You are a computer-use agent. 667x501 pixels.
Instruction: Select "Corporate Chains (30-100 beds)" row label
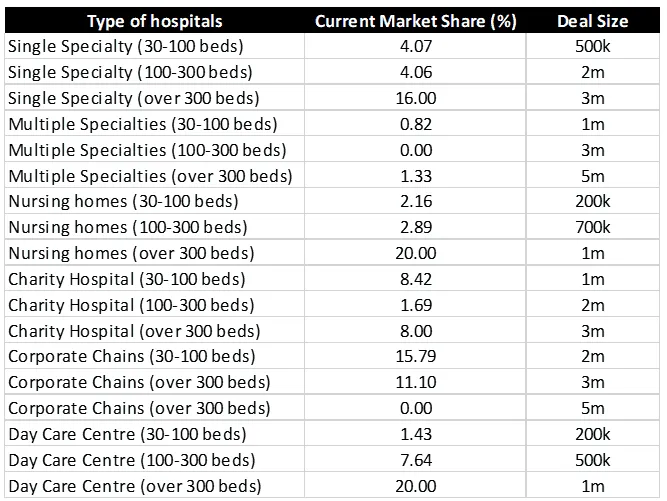131,357
